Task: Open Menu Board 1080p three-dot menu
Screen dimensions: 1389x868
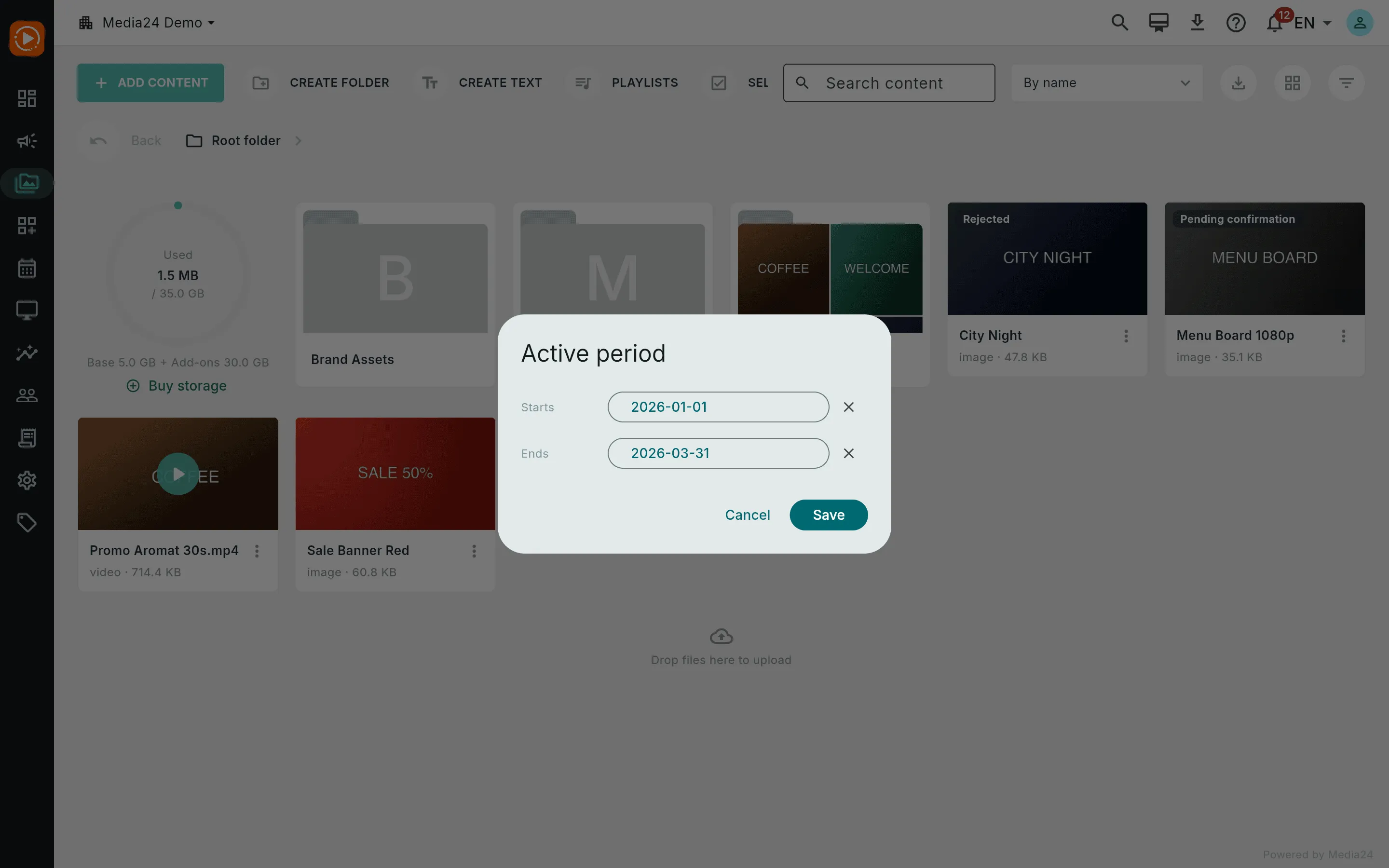Action: 1343,336
